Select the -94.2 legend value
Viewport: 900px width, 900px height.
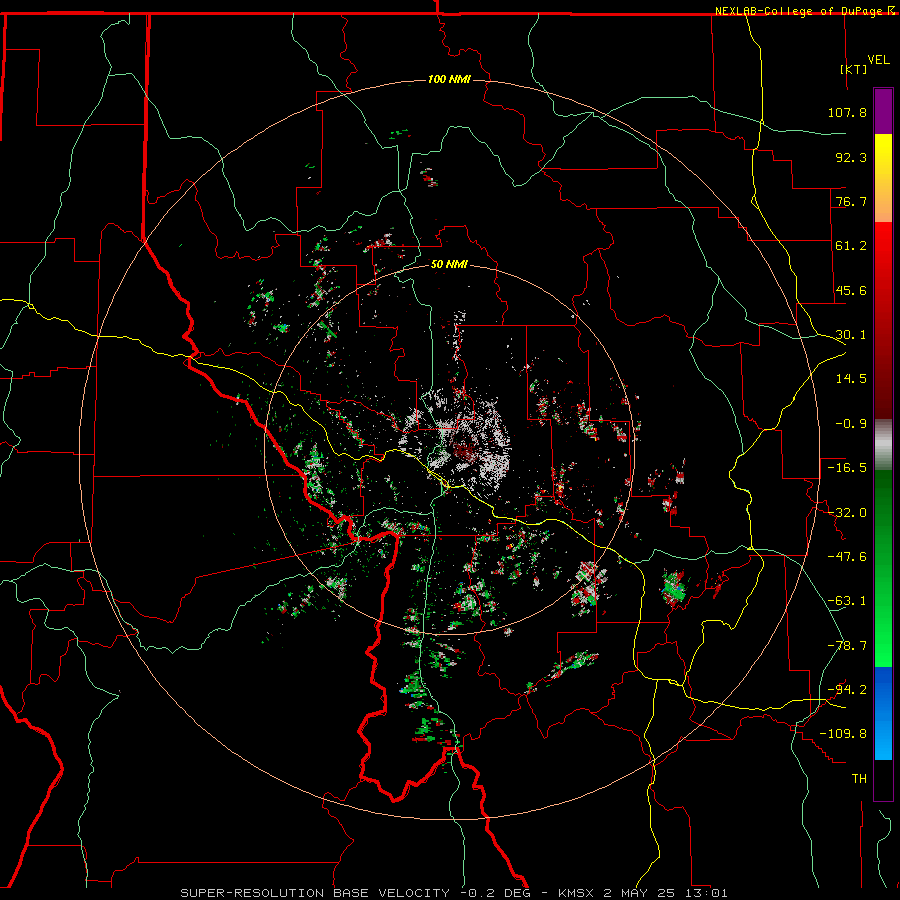(x=847, y=690)
